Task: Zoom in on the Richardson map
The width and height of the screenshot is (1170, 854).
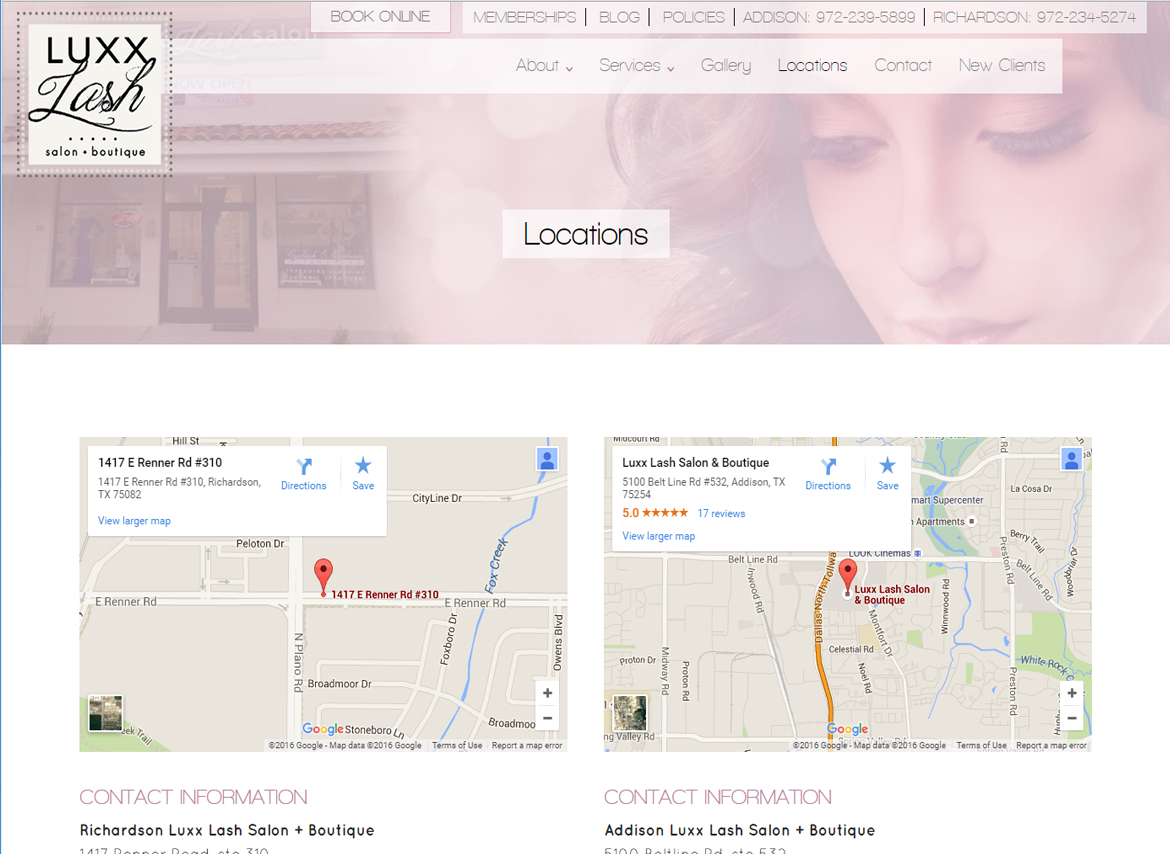Action: pos(548,693)
